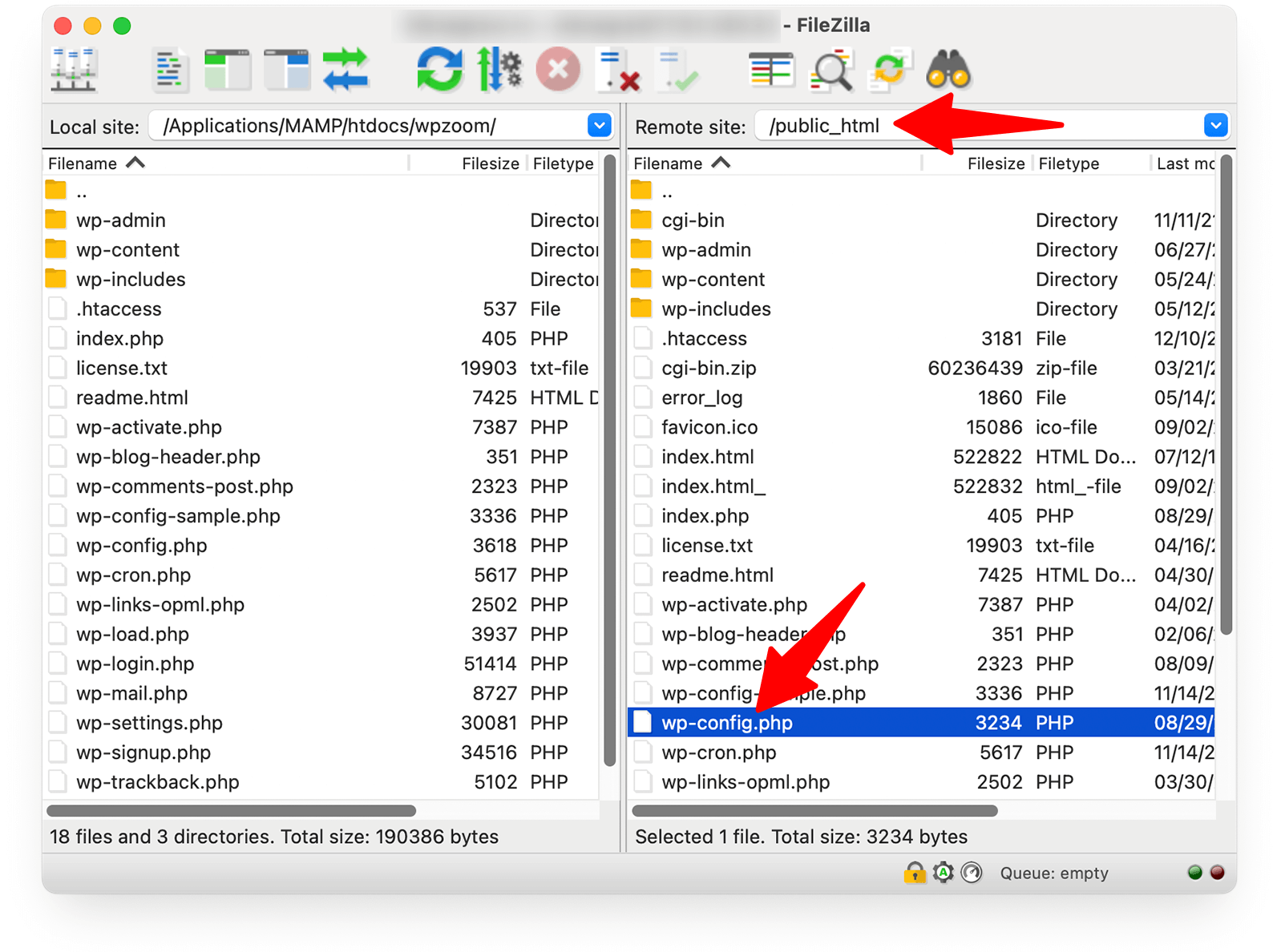1281x952 pixels.
Task: Select remote error_log file
Action: coord(922,398)
